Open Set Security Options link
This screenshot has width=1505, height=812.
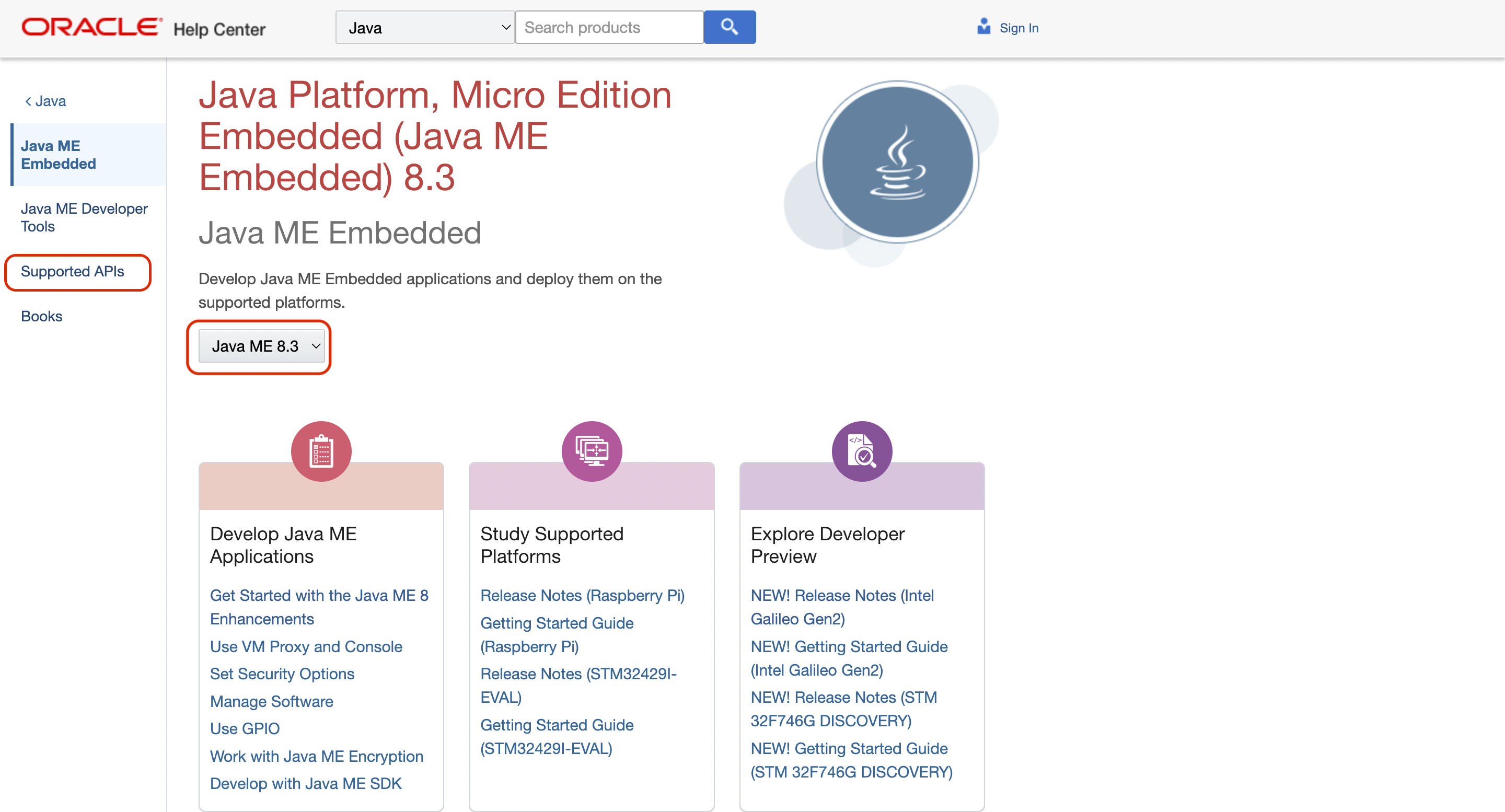282,674
